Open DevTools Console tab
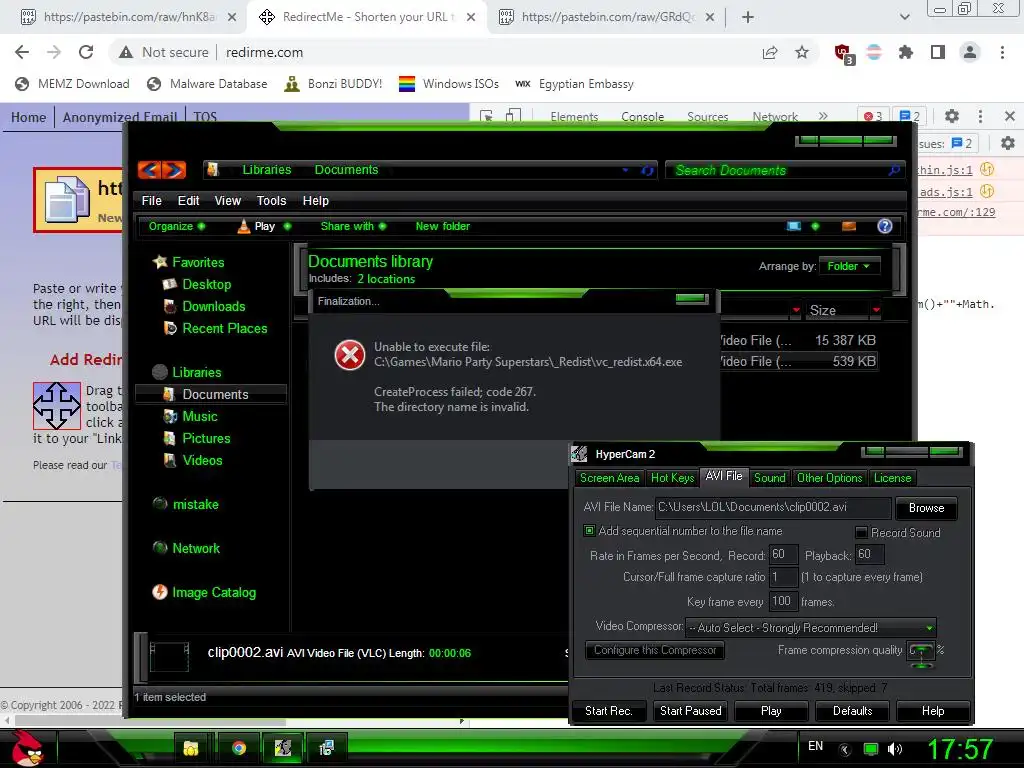The image size is (1024, 768). click(643, 117)
